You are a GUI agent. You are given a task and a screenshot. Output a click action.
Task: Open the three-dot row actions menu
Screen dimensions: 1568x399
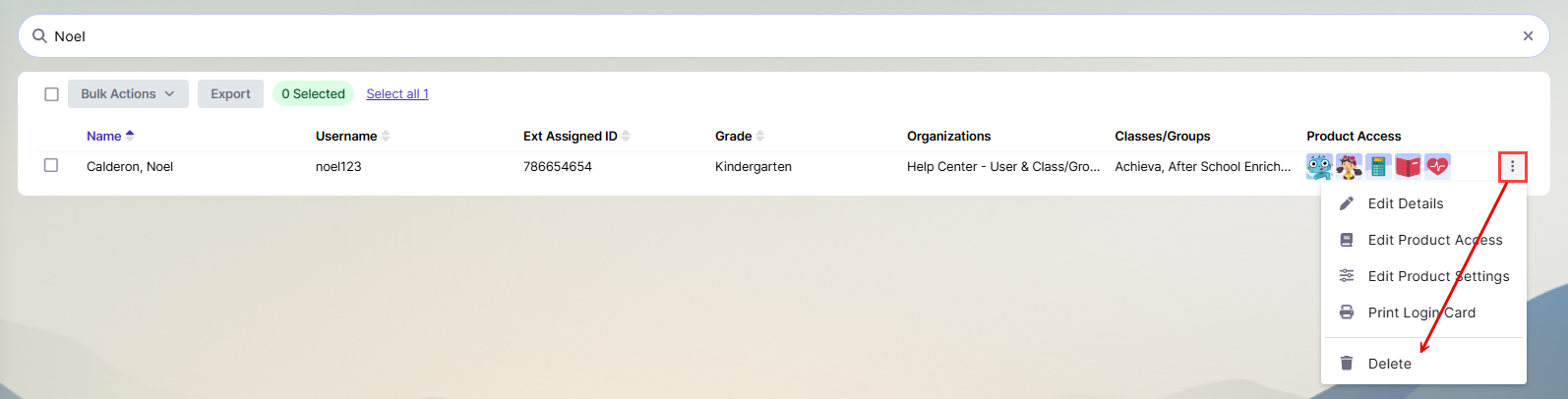[x=1512, y=167]
